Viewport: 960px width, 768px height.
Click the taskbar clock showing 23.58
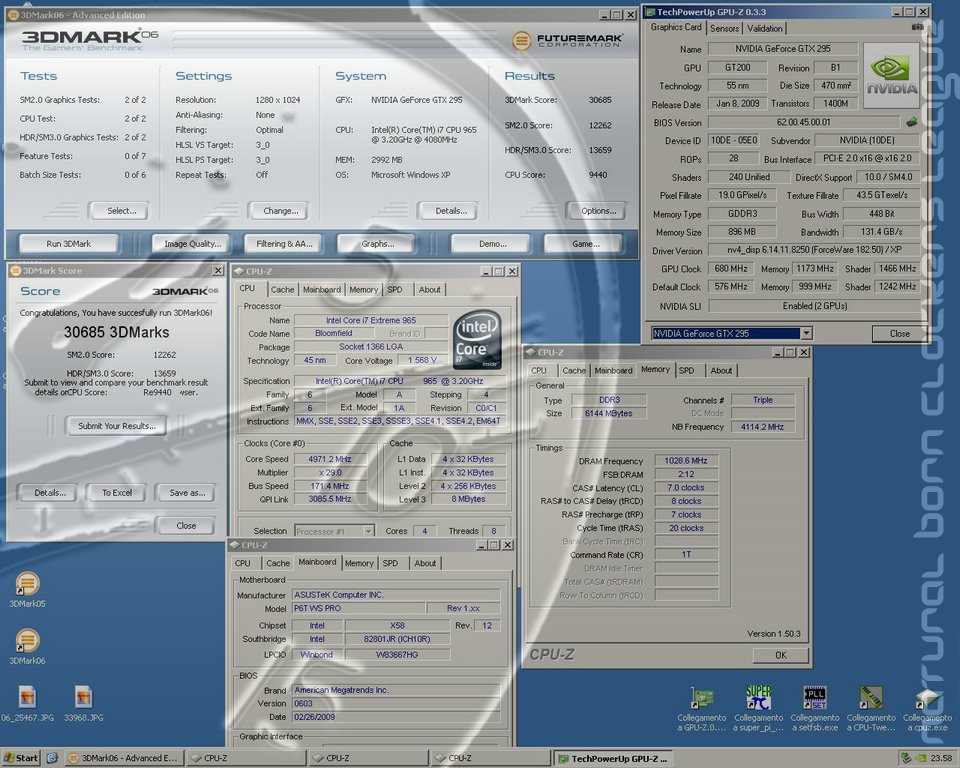click(941, 758)
